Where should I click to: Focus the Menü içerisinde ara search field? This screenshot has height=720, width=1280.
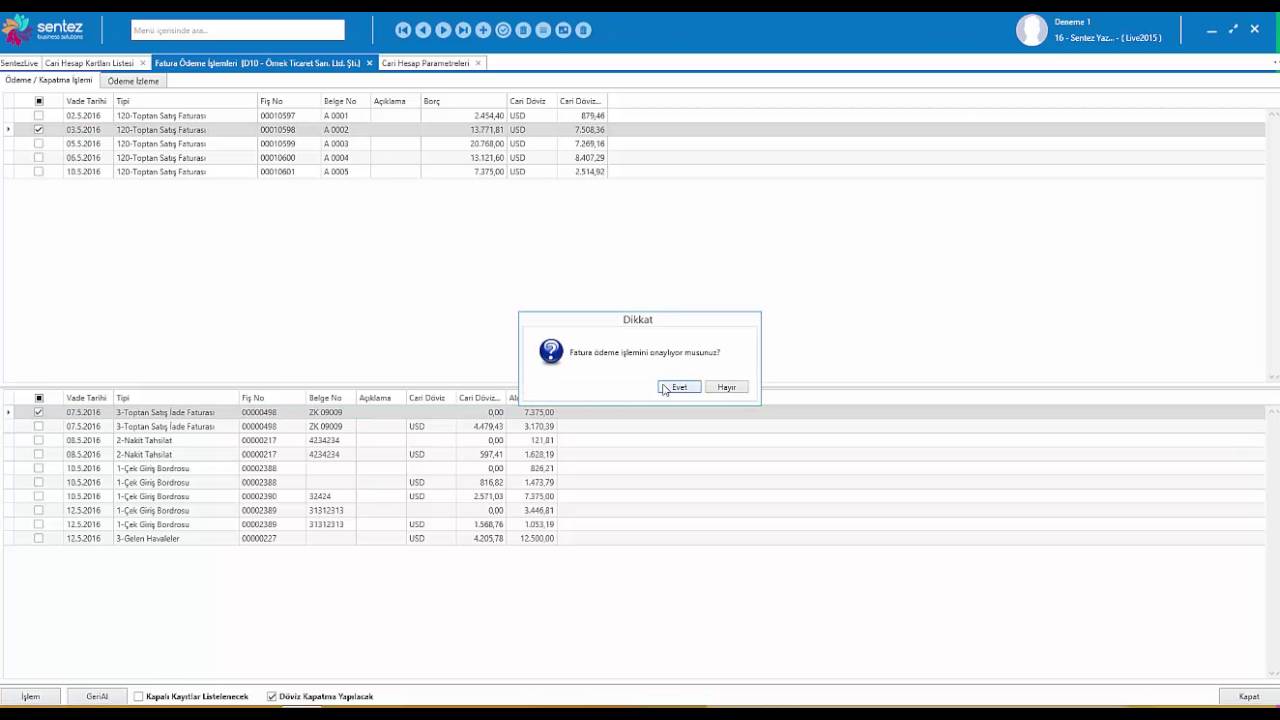pos(238,30)
